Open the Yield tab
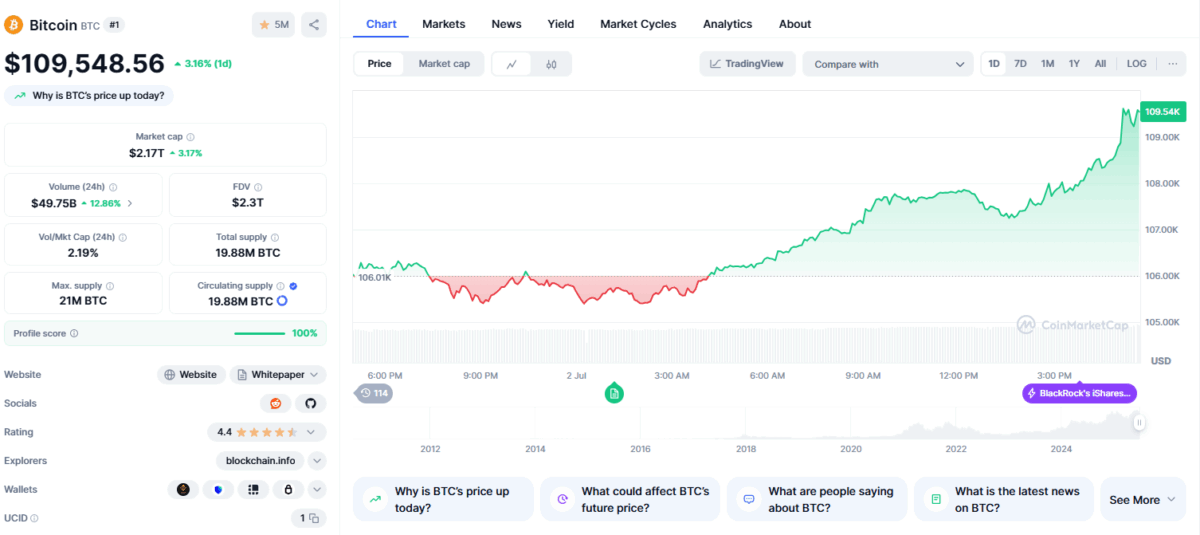 pos(561,24)
